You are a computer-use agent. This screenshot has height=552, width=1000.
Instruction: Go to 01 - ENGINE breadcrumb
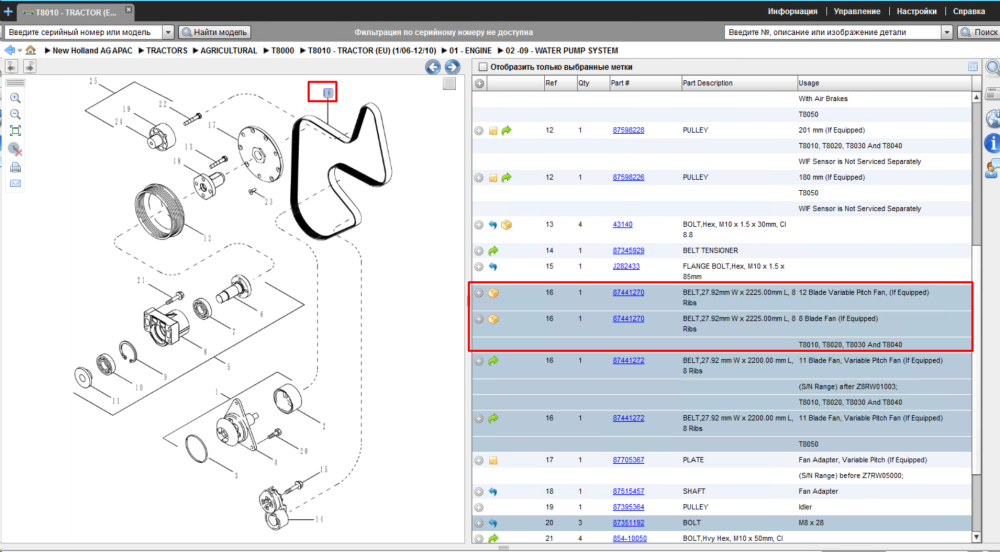coord(470,50)
